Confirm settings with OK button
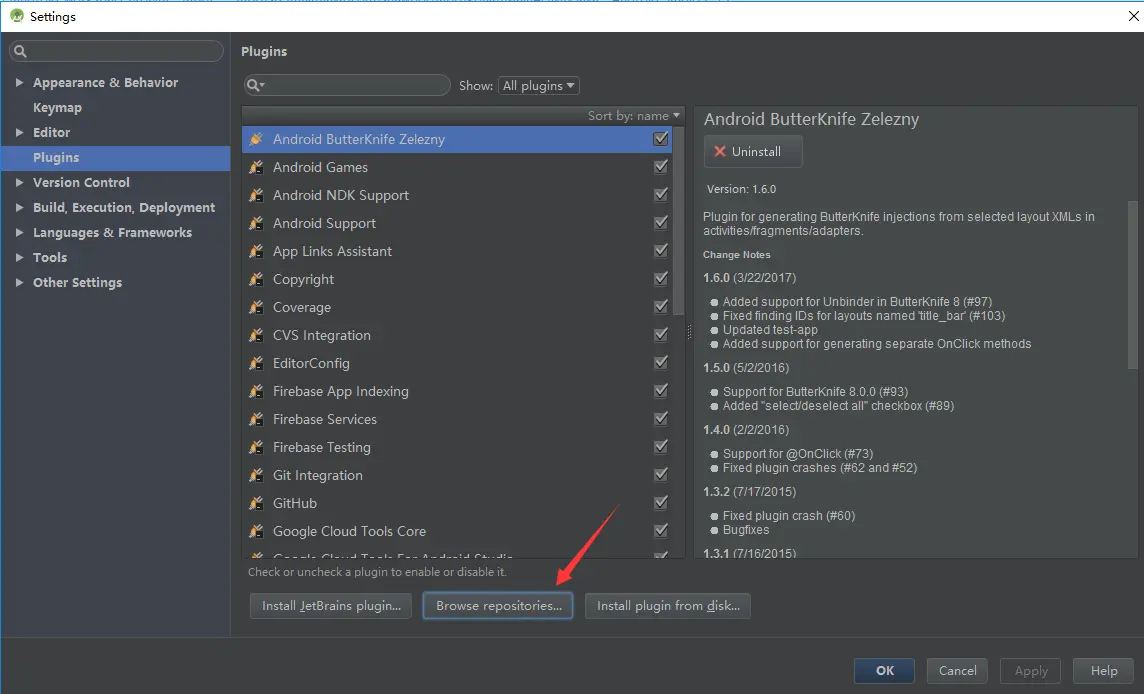1144x694 pixels. (884, 671)
